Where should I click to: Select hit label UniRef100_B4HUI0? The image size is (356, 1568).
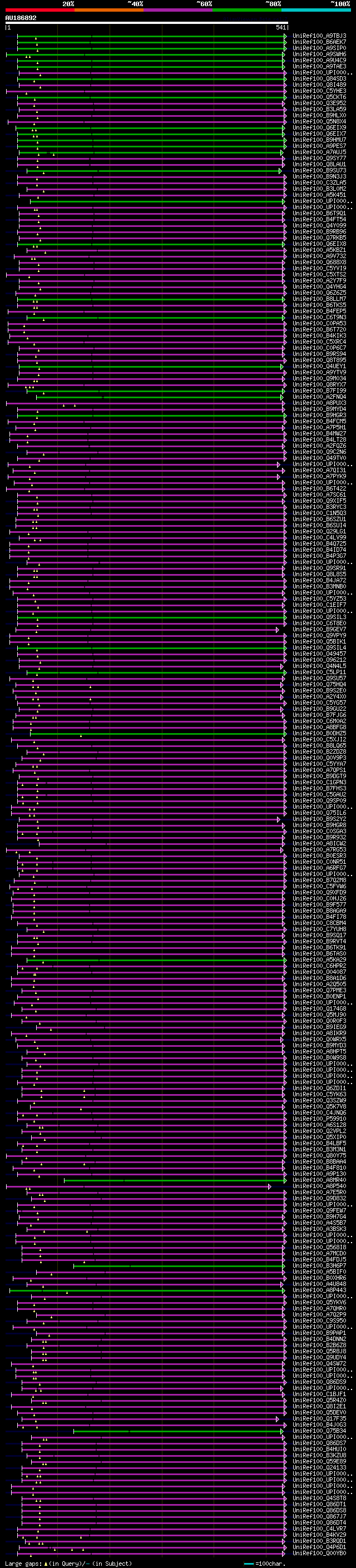tap(319, 1449)
